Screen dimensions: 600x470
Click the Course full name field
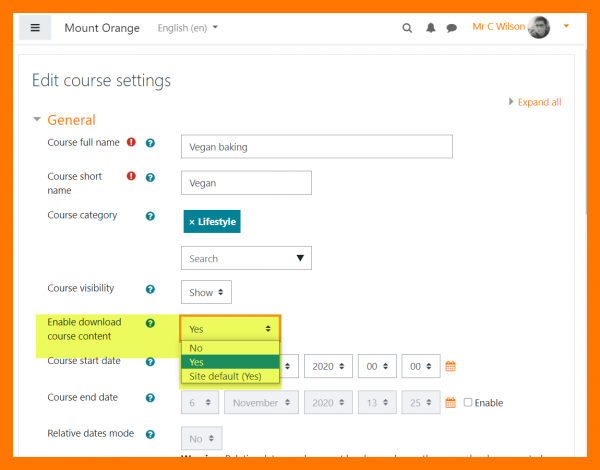coord(316,147)
